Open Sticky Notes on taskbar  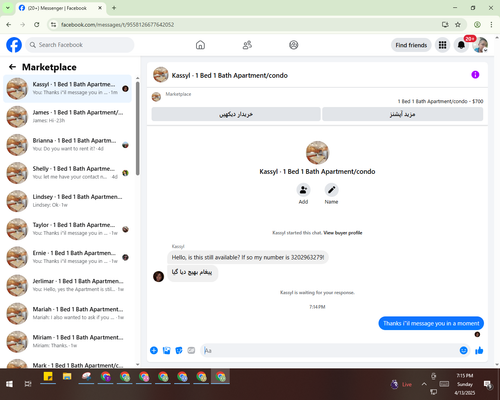pos(48,377)
